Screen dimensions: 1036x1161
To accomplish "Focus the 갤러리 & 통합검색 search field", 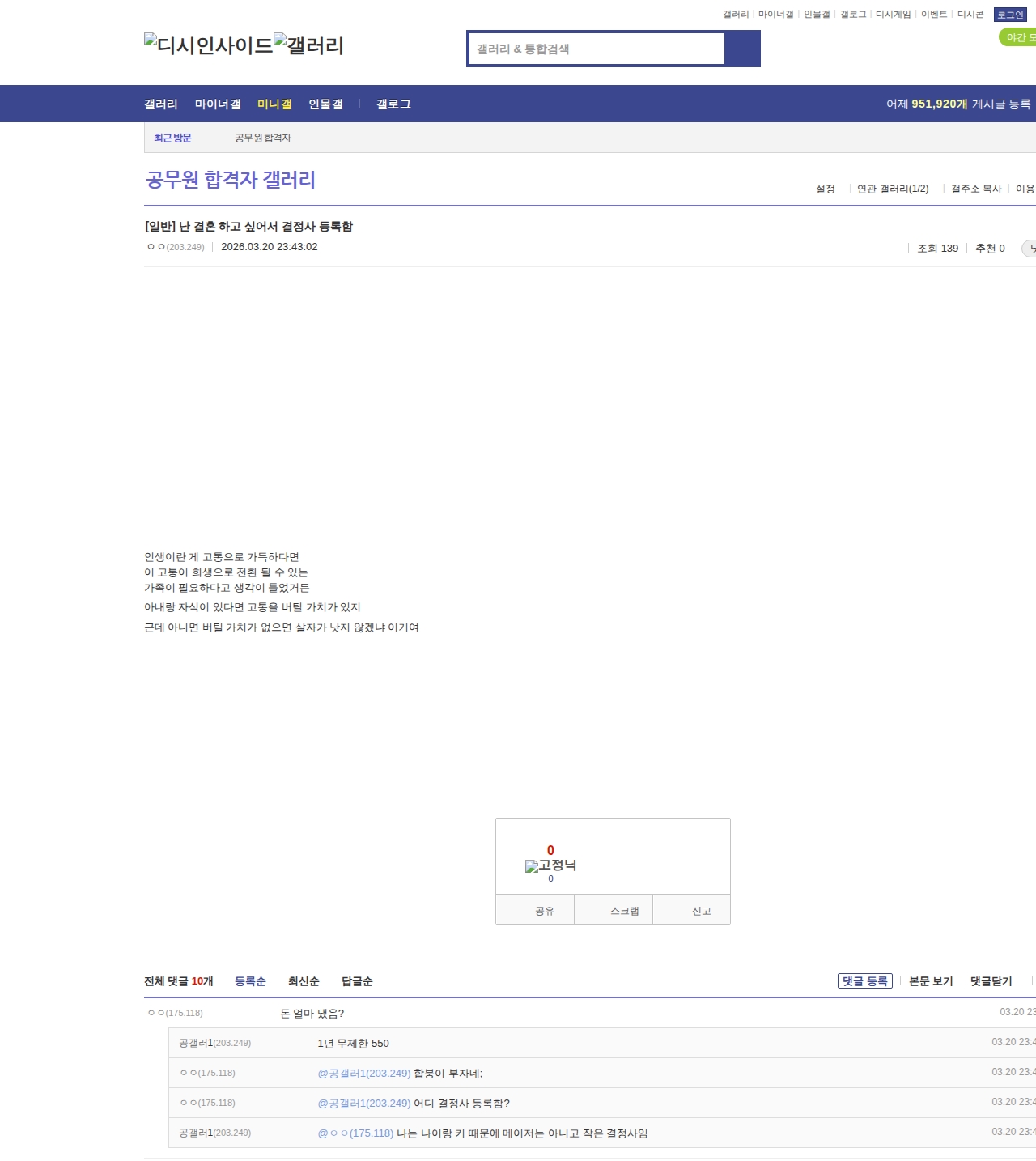I will [x=597, y=49].
